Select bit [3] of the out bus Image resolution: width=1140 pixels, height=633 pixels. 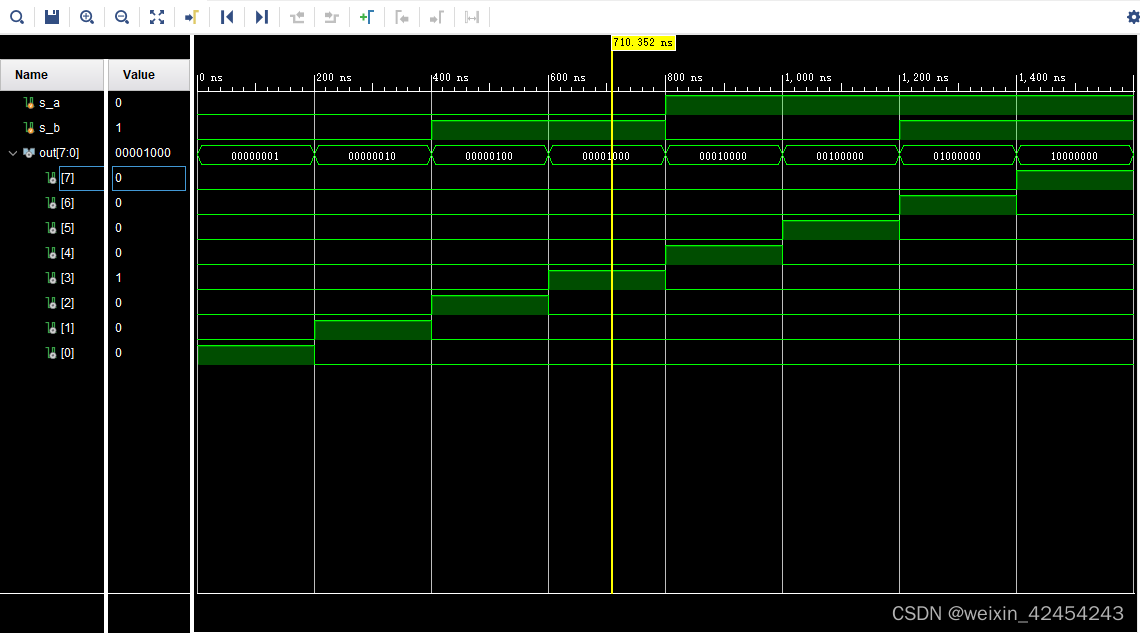pos(68,278)
